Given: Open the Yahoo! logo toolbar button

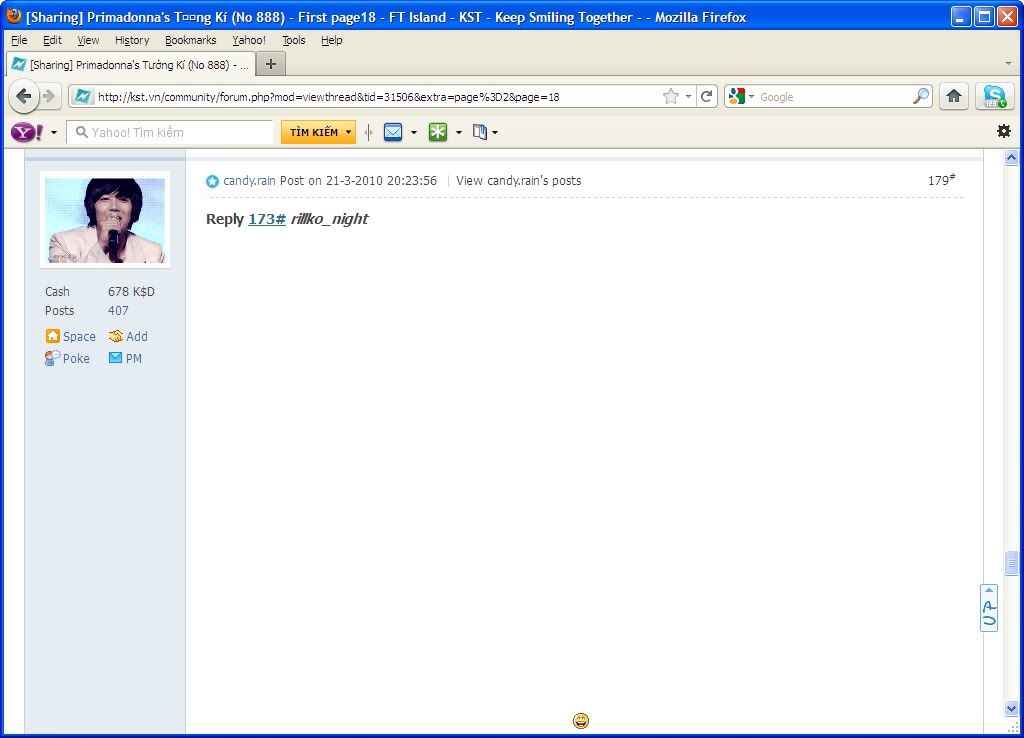Looking at the screenshot, I should point(27,133).
